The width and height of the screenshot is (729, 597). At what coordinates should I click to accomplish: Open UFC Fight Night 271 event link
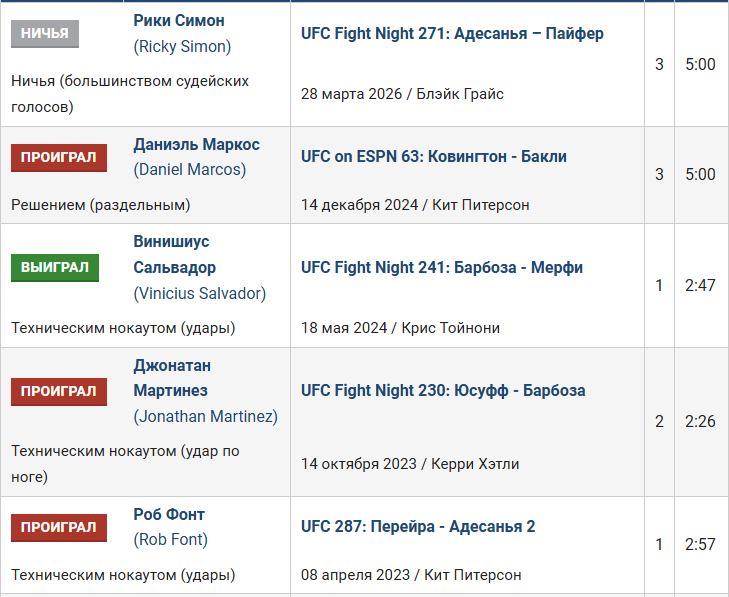coord(452,33)
